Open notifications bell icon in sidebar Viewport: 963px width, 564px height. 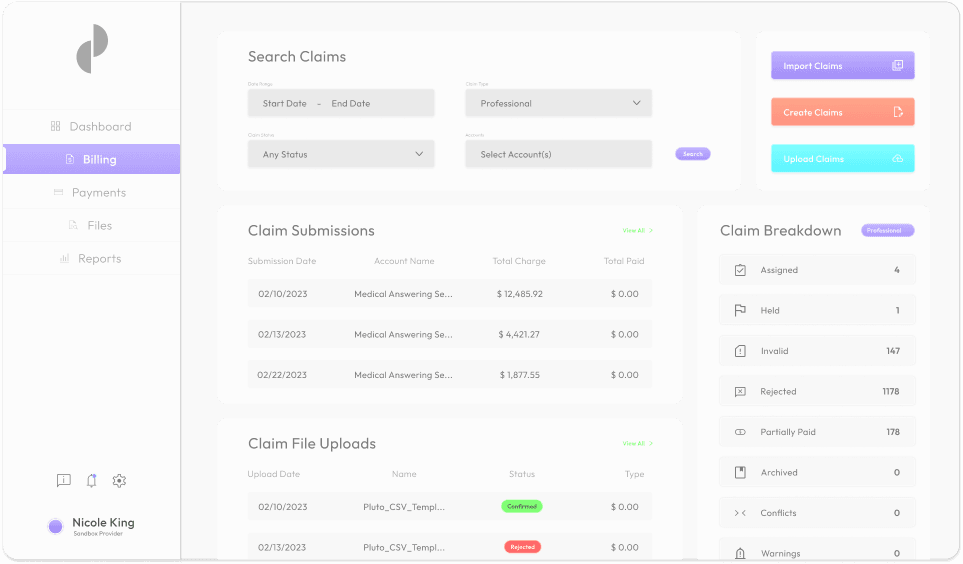91,481
